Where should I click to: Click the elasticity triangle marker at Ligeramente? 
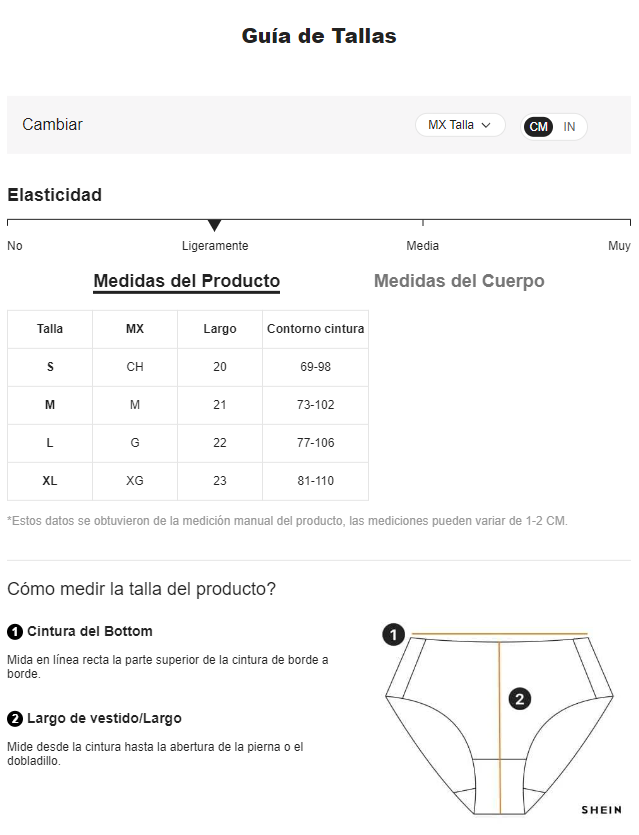(214, 225)
